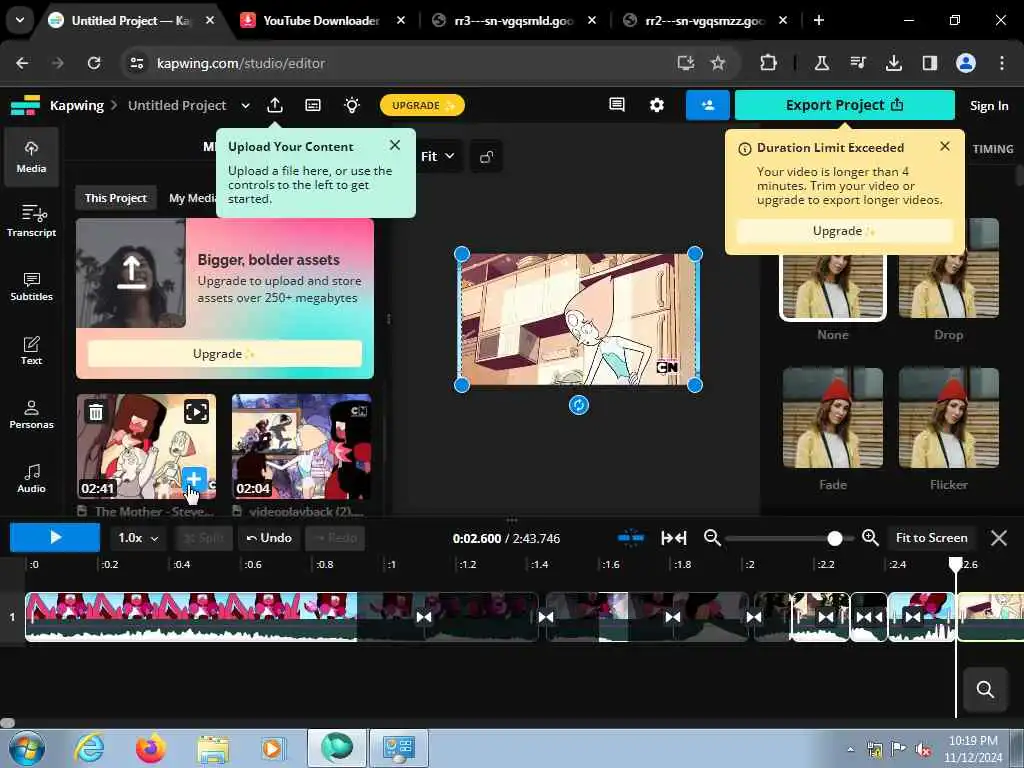Viewport: 1024px width, 768px height.
Task: Open project settings gear icon
Action: (x=656, y=105)
